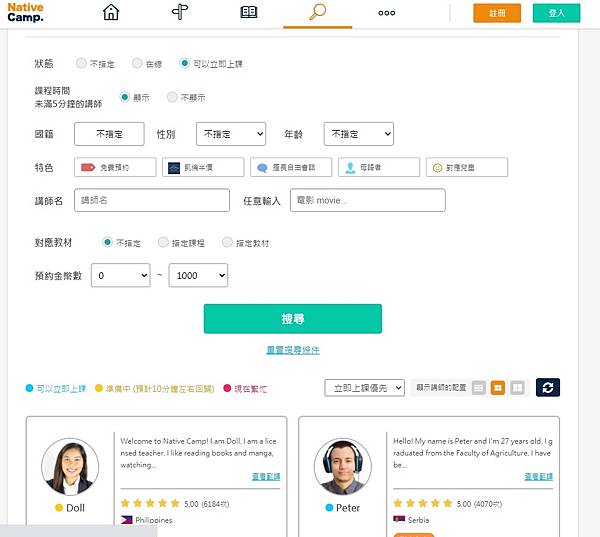Viewport: 600px width, 537px height.
Task: Select status 在線 radio
Action: pos(137,63)
